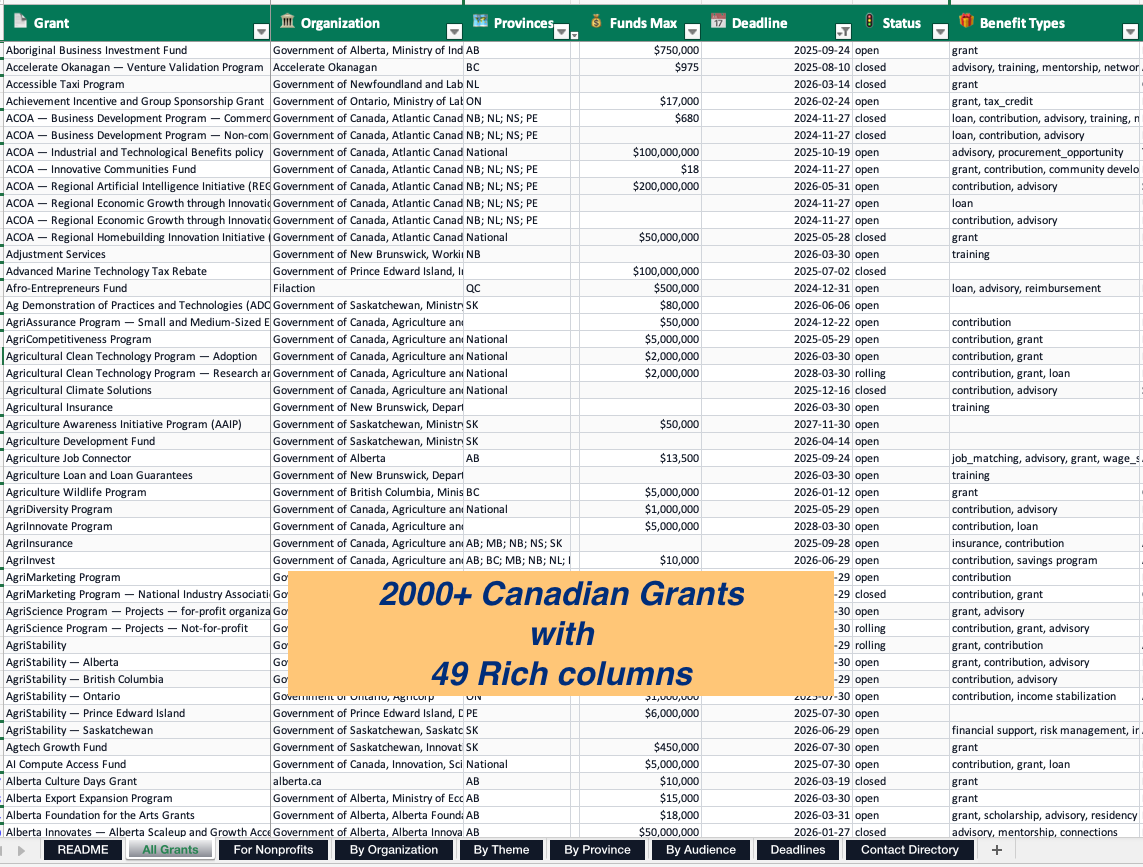This screenshot has width=1143, height=867.
Task: Click the Afro-Entrepreneurs Fund grant cell
Action: click(137, 289)
